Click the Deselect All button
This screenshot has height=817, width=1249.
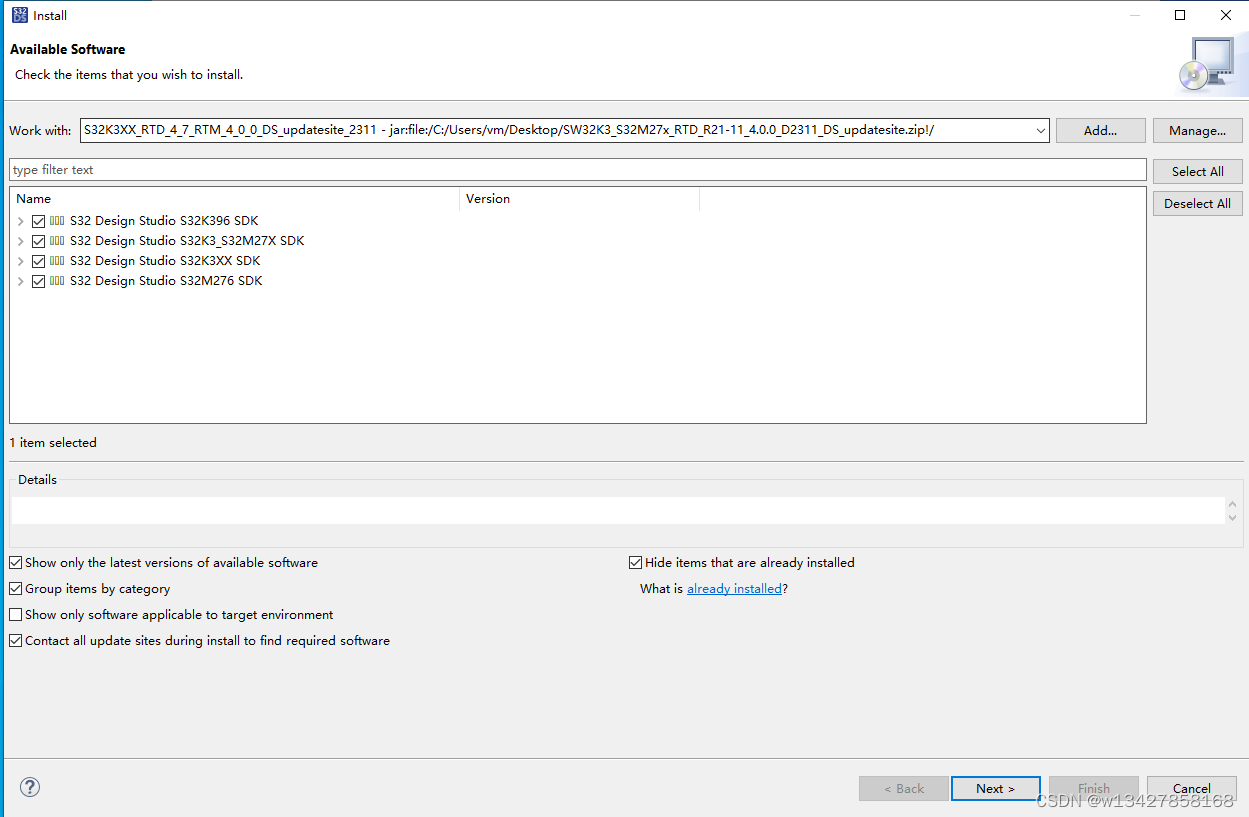click(x=1197, y=203)
